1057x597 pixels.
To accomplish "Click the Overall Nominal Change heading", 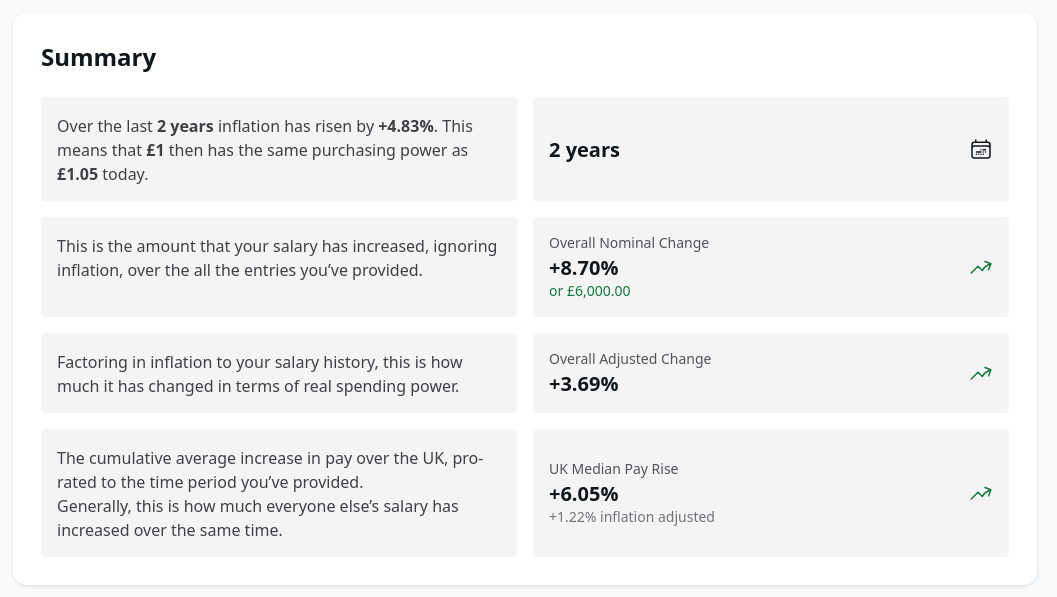I will tap(629, 243).
